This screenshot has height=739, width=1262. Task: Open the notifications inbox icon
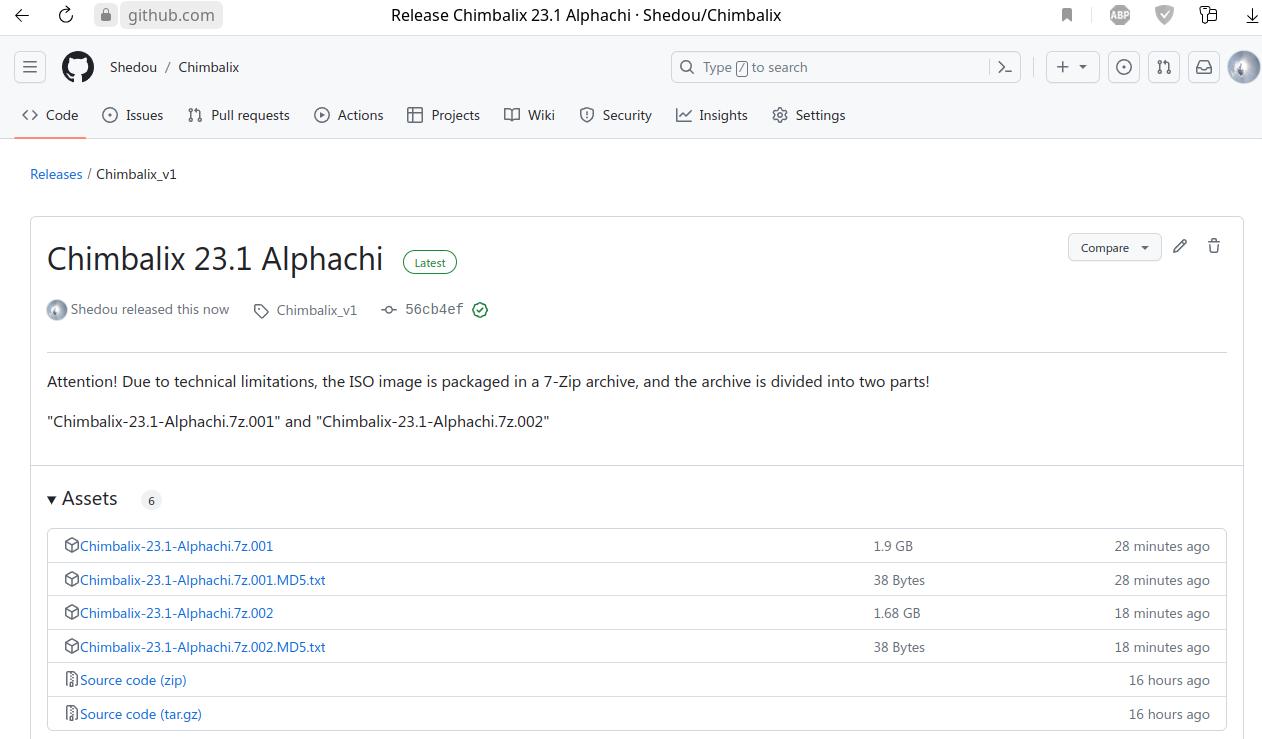pyautogui.click(x=1204, y=67)
